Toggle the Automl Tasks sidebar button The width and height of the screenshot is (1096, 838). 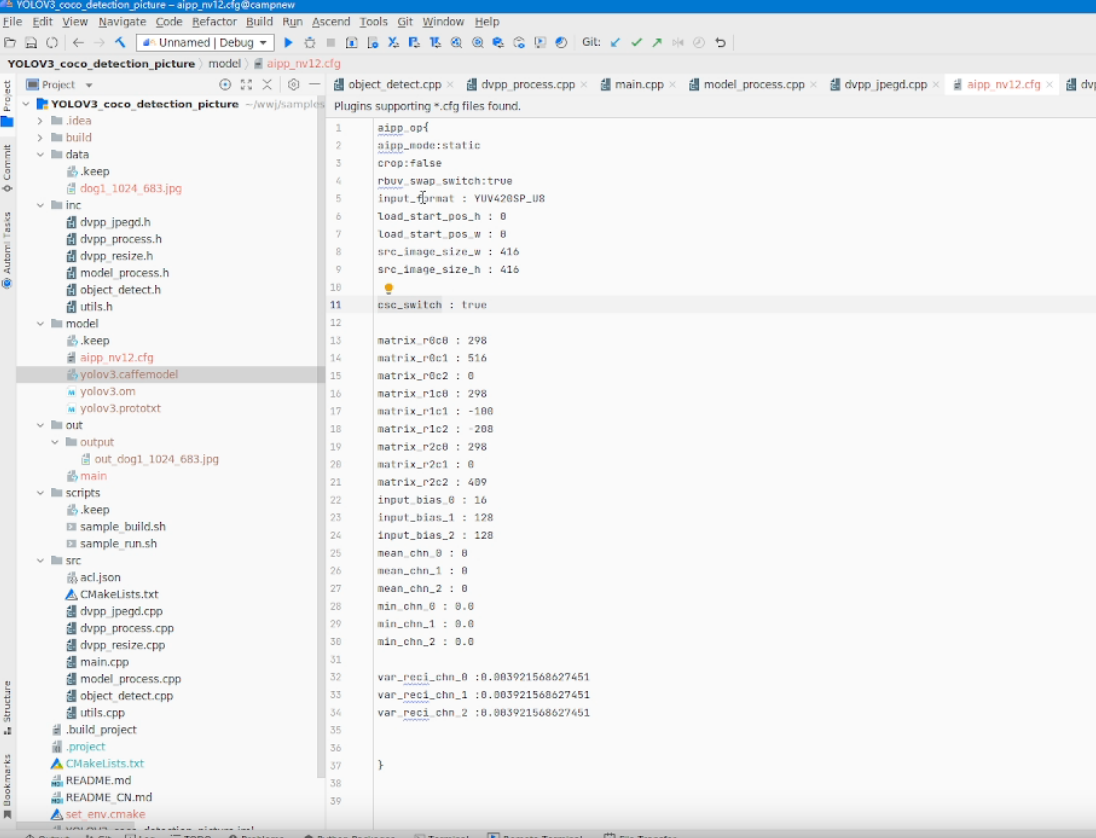[x=7, y=250]
